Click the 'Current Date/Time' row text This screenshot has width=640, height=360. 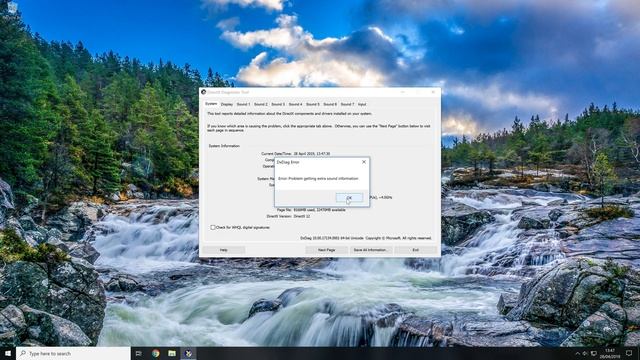coord(296,154)
